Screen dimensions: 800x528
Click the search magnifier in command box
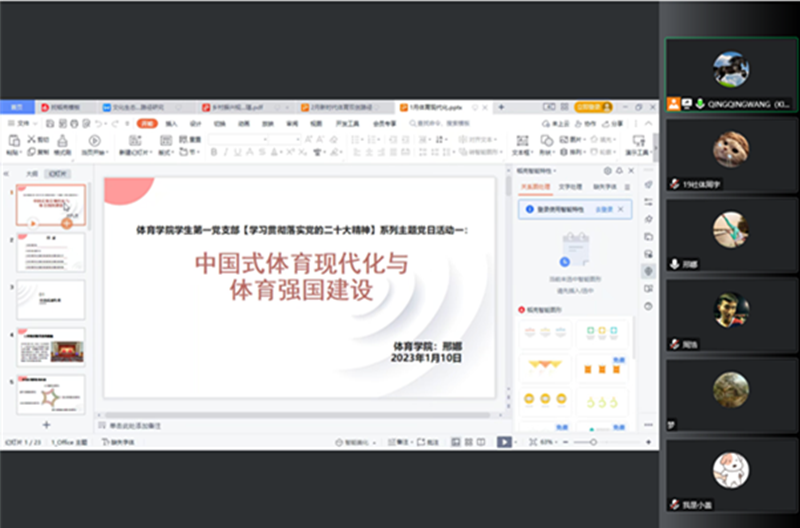[413, 123]
